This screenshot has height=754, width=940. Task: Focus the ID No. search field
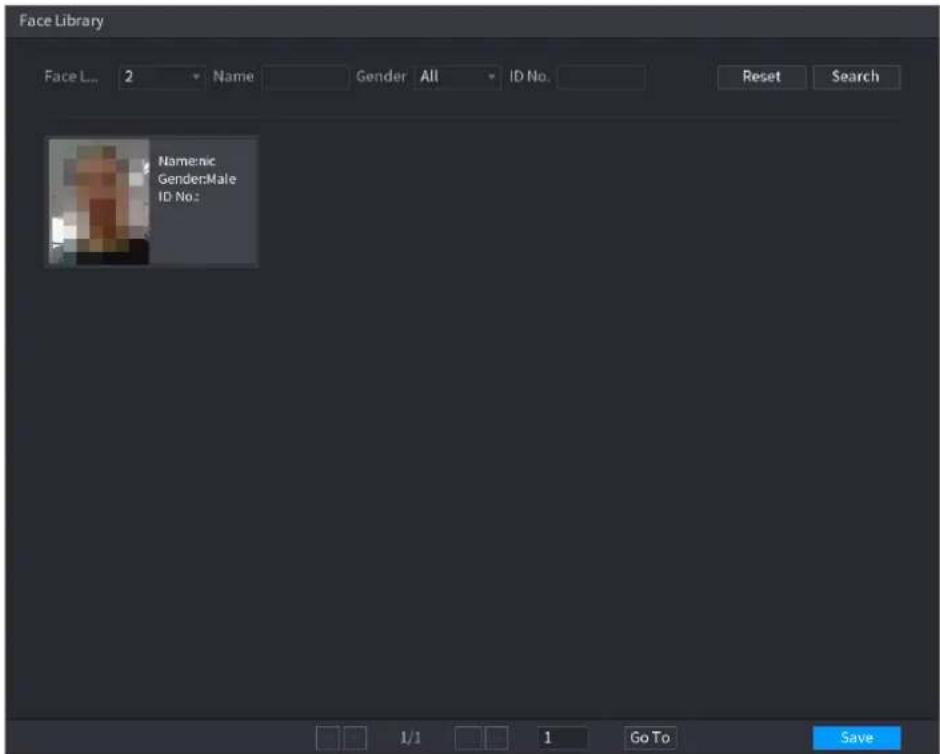click(601, 77)
